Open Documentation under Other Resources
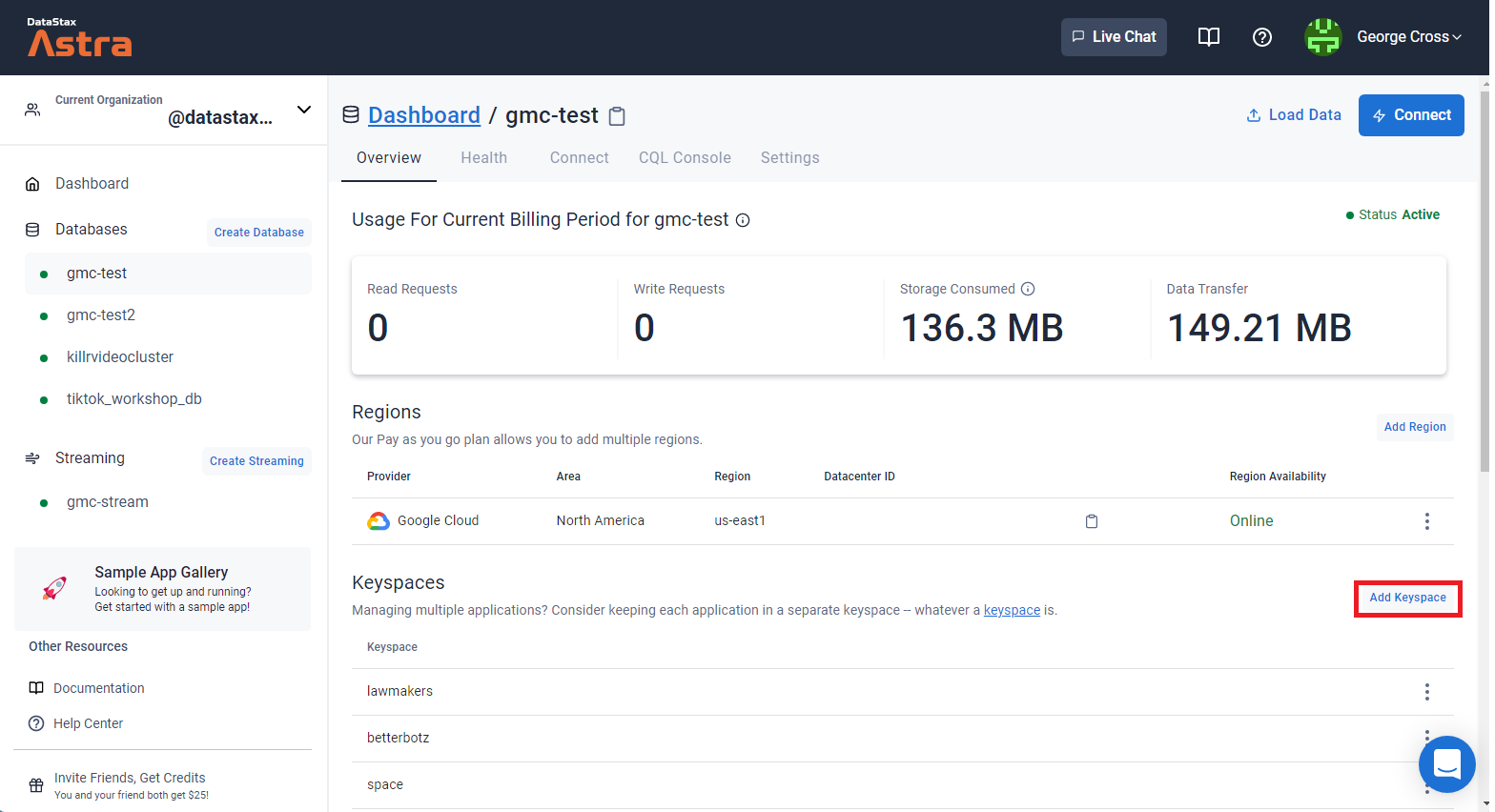Viewport: 1495px width, 812px height. (99, 689)
